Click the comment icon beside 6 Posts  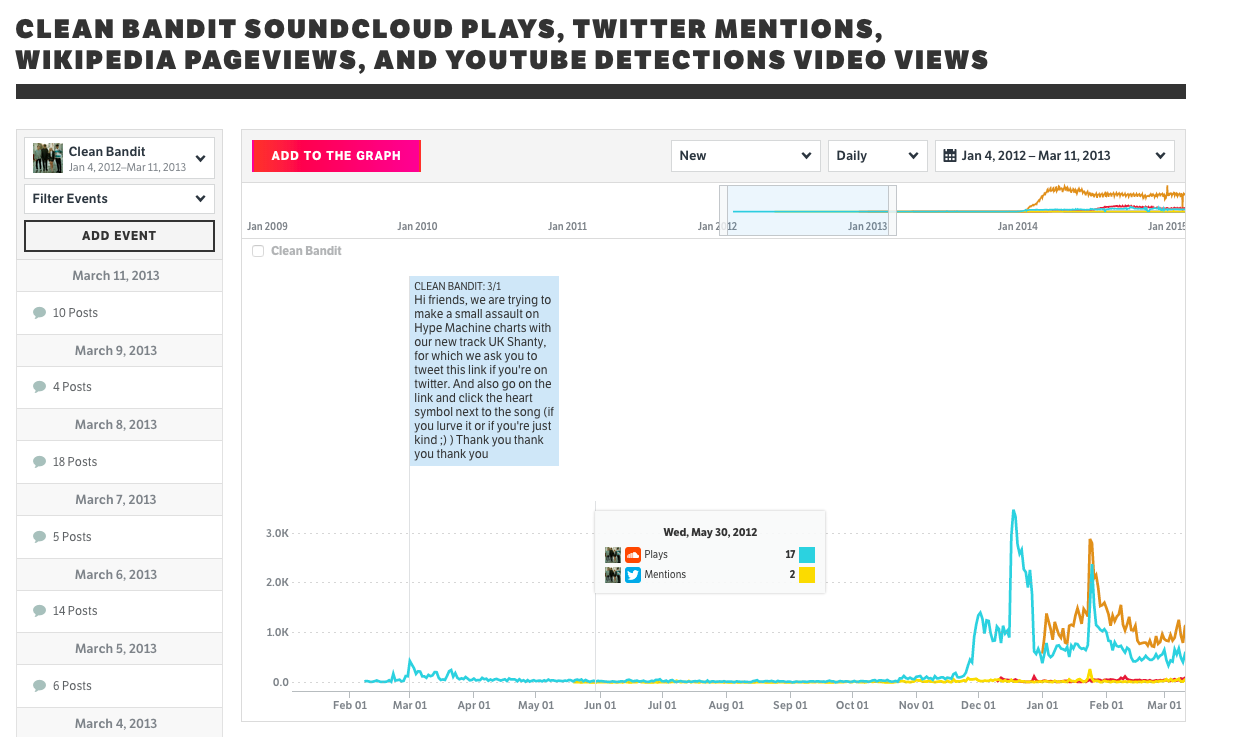coord(40,686)
